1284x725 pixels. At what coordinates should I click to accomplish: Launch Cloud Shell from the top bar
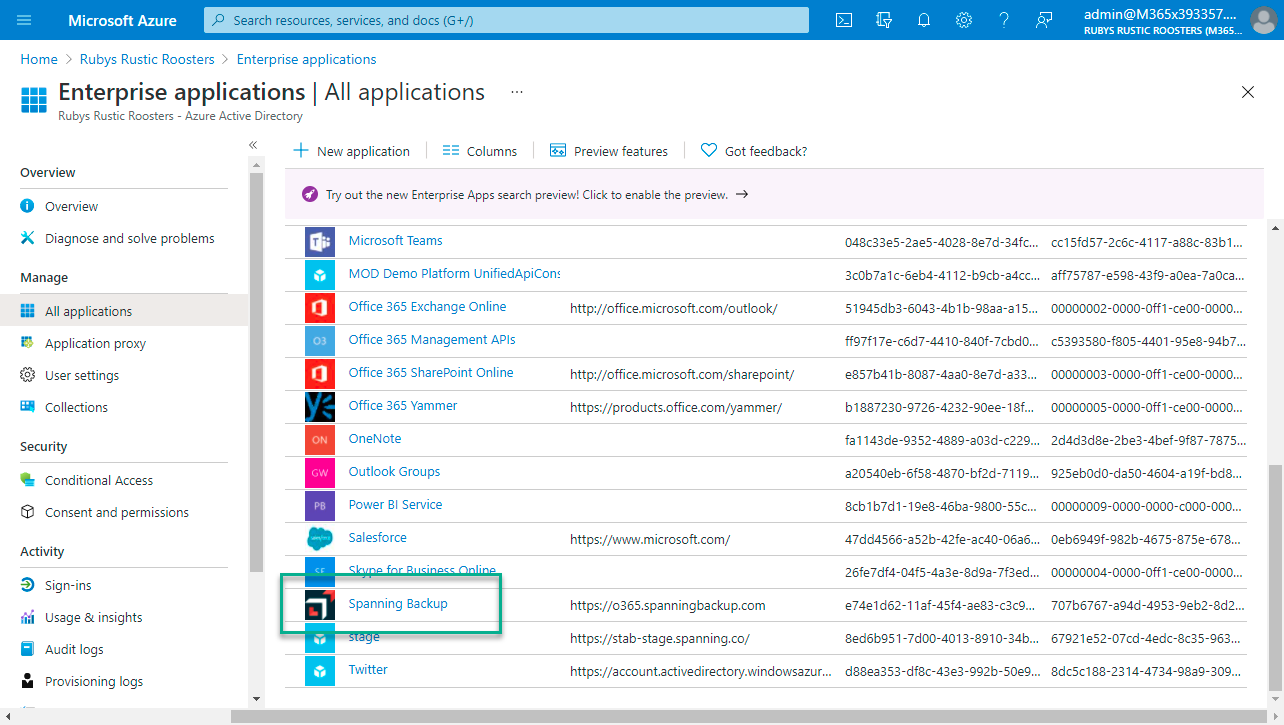pos(844,20)
